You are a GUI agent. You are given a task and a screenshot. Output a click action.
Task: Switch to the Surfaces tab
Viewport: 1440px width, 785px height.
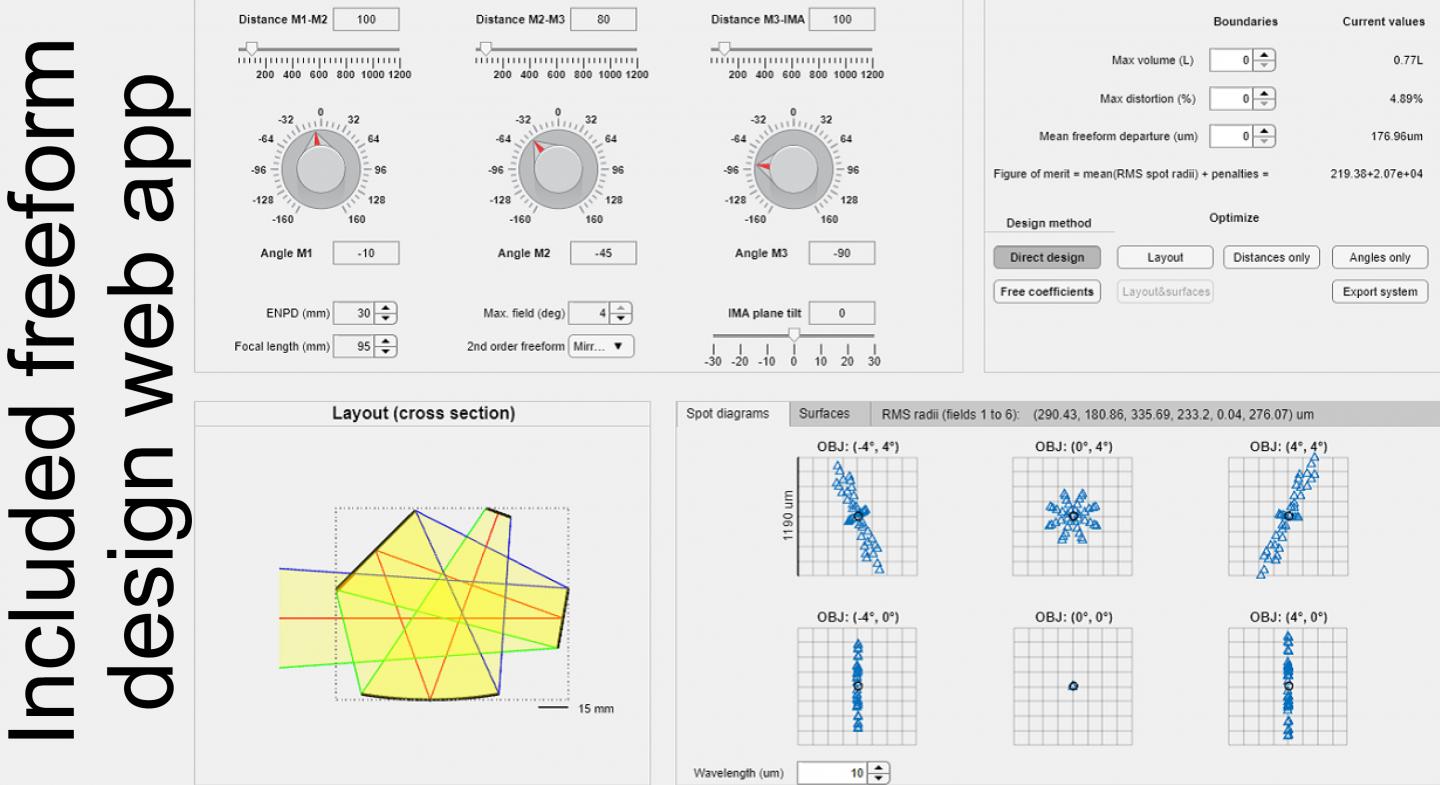click(x=824, y=413)
